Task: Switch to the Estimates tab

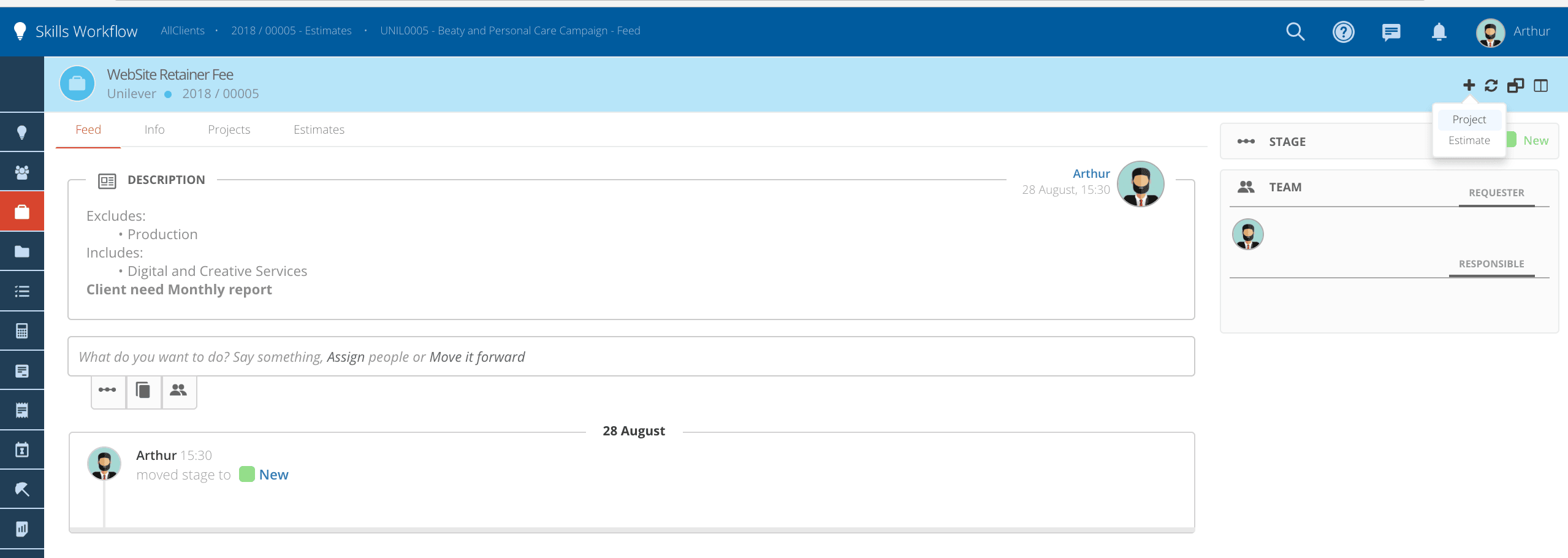Action: pos(319,129)
